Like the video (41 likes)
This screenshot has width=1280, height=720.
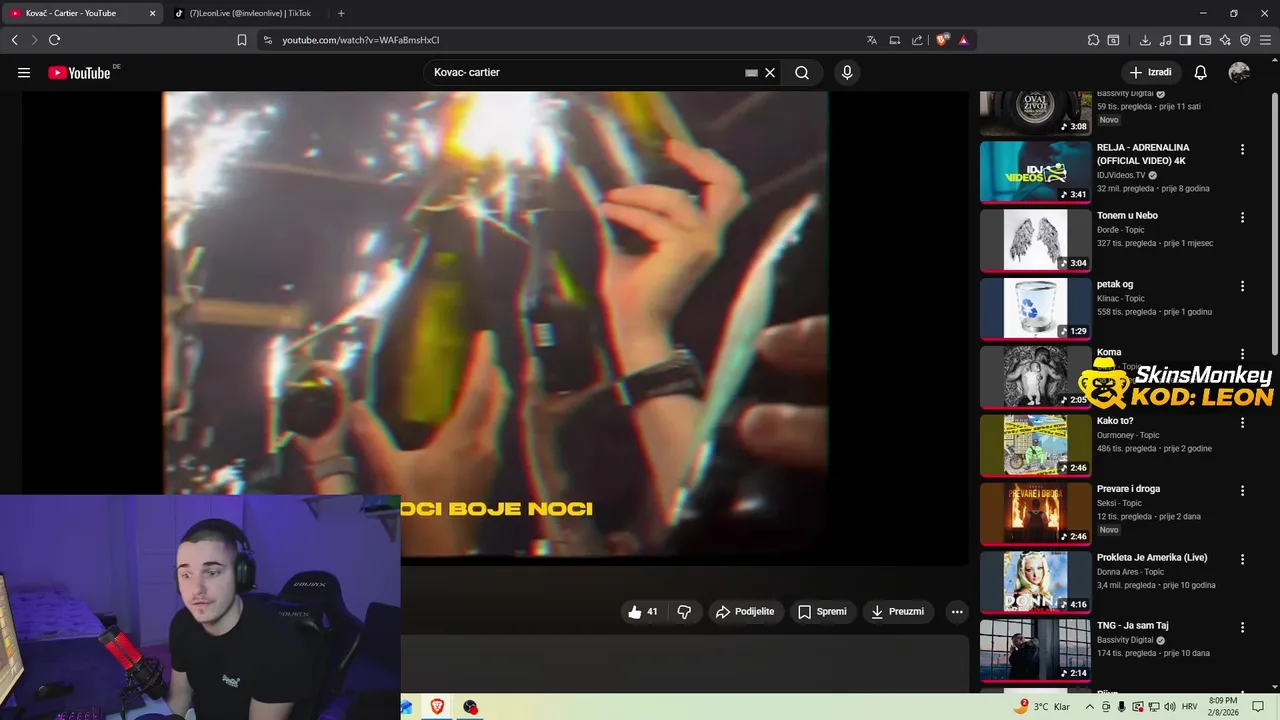pos(642,612)
